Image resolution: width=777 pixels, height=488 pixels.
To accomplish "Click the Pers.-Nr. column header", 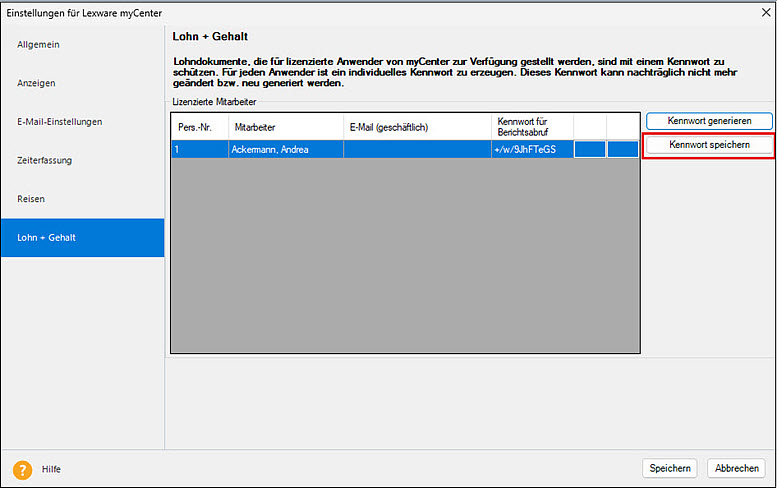I will click(x=199, y=127).
